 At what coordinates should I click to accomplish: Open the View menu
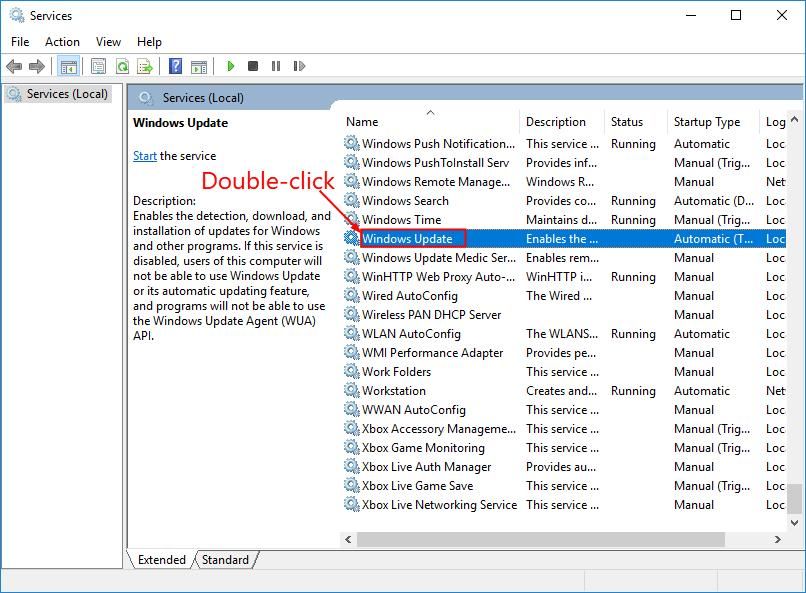(x=108, y=41)
